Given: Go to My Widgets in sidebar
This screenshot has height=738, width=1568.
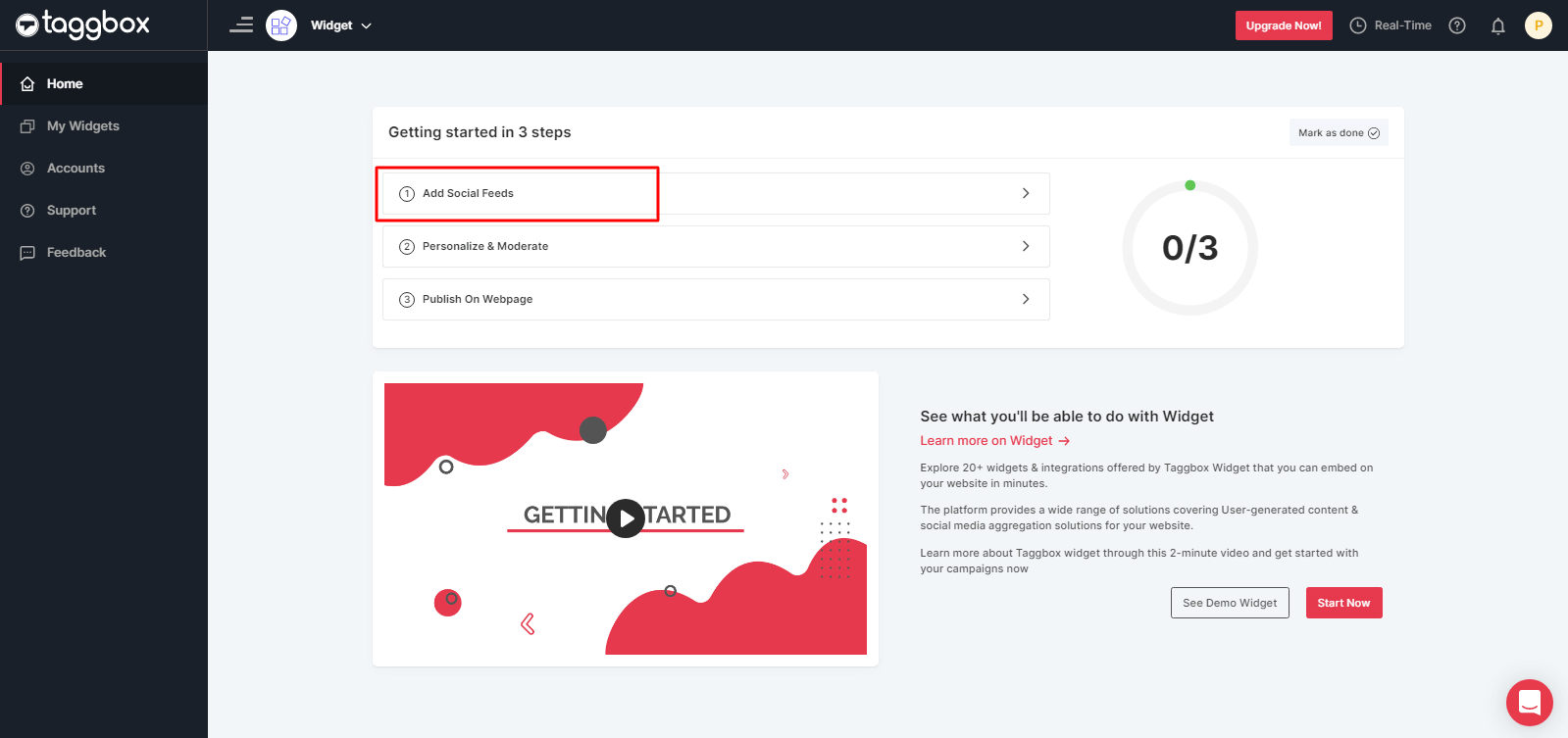Looking at the screenshot, I should [83, 126].
